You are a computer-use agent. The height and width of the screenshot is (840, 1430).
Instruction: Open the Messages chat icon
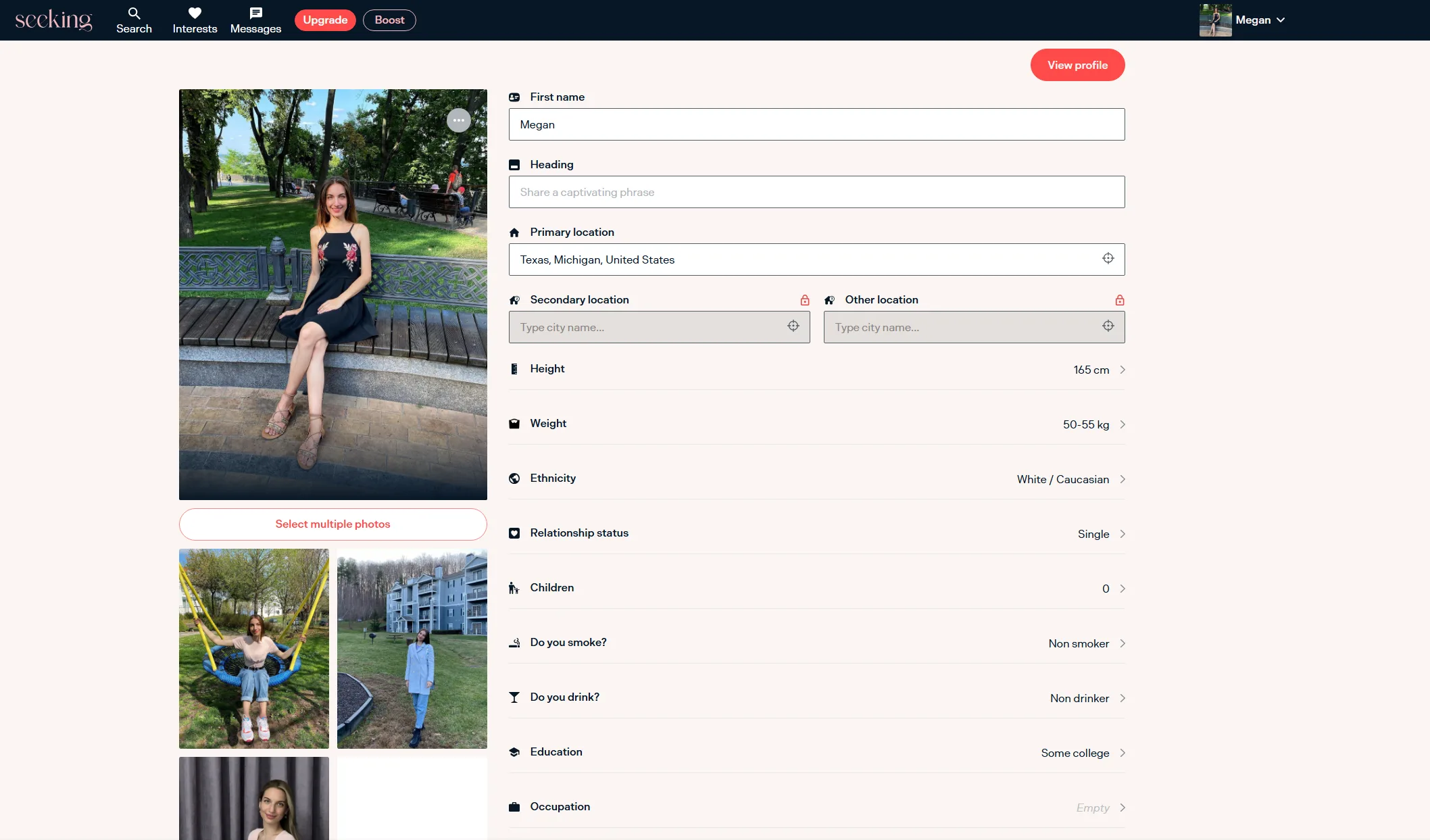pyautogui.click(x=255, y=14)
